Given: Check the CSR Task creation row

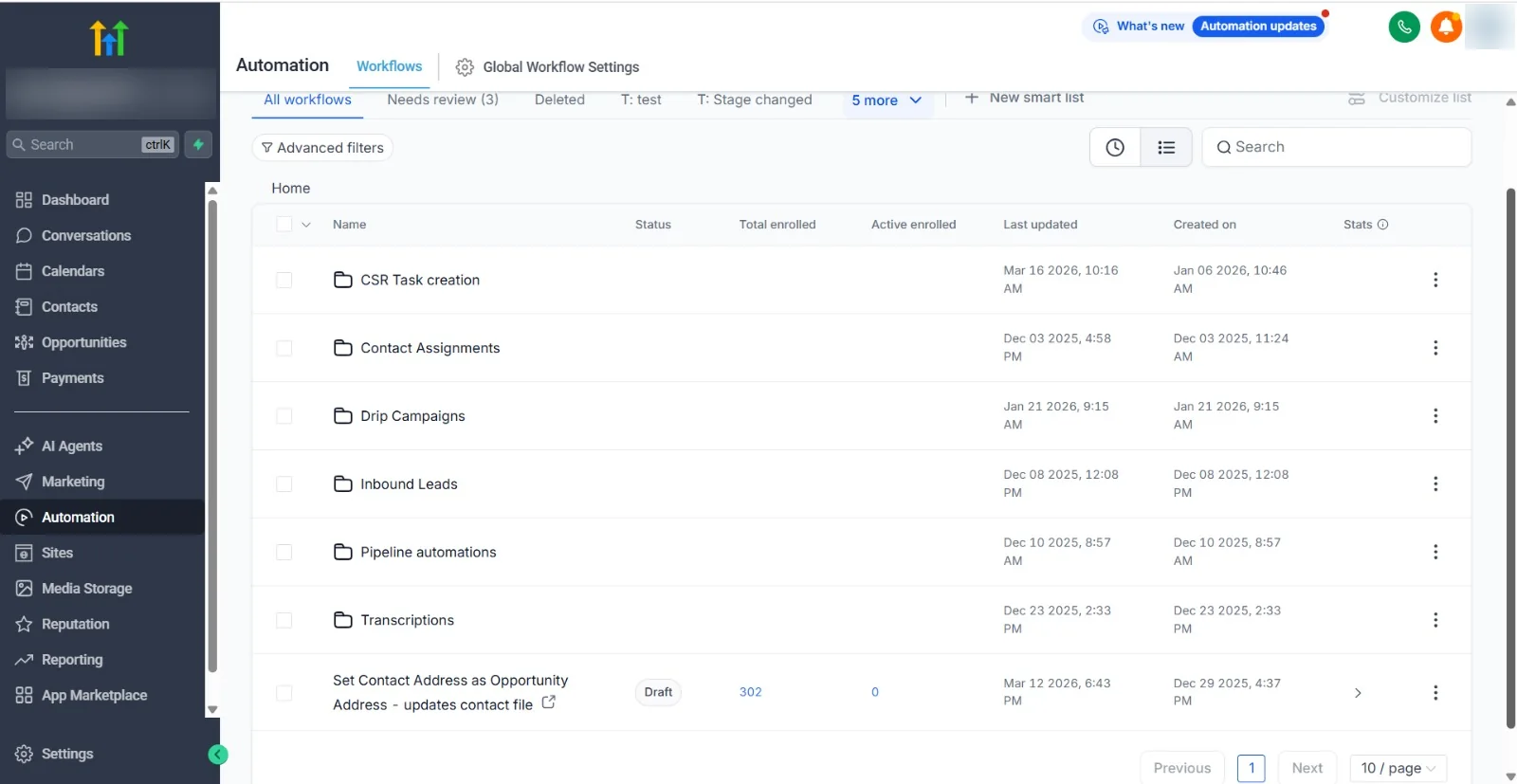Looking at the screenshot, I should click(x=284, y=280).
